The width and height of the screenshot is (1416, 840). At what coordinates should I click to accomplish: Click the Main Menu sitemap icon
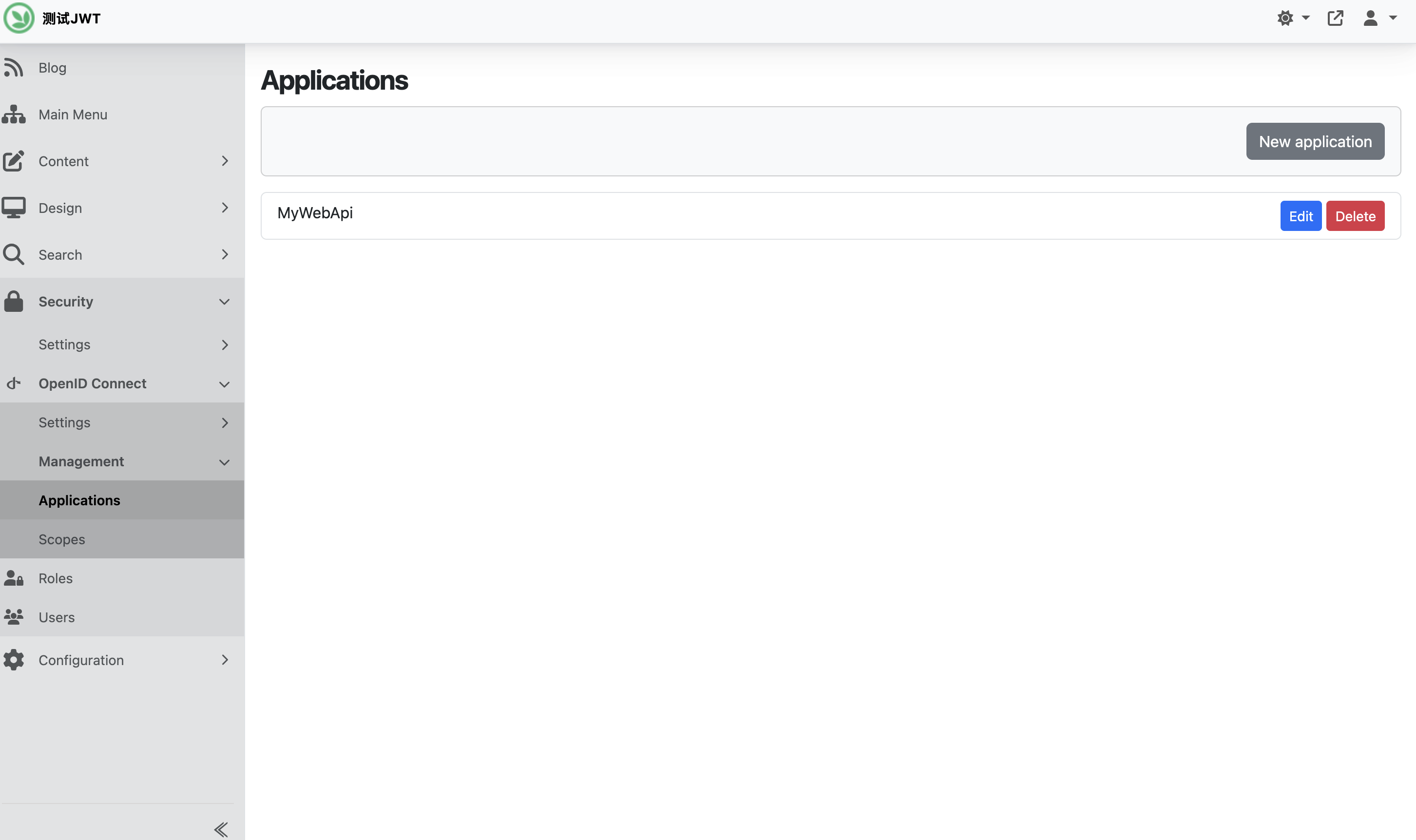pos(14,115)
